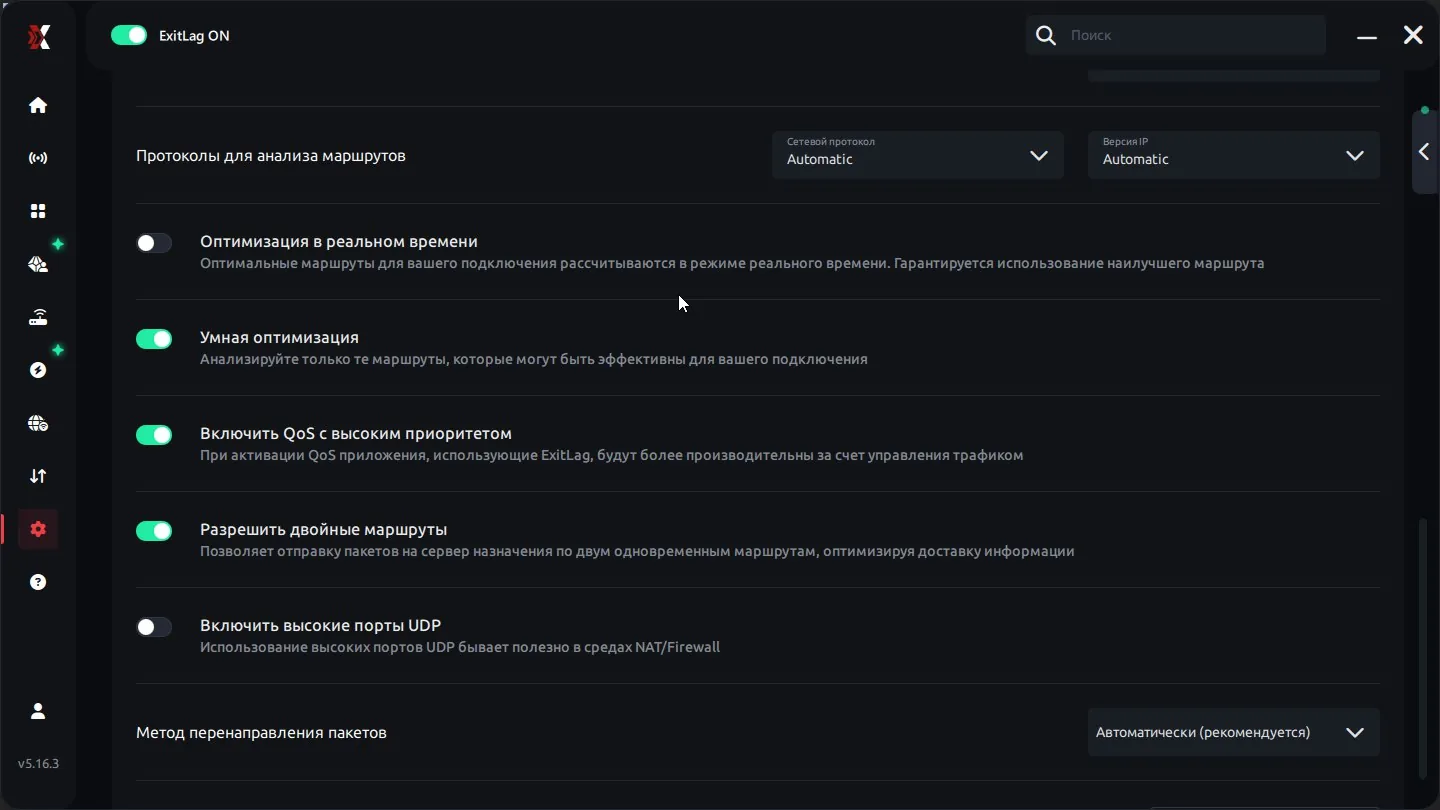Image resolution: width=1440 pixels, height=810 pixels.
Task: Click the description under Оптимизация в реальном времени
Action: [x=732, y=264]
